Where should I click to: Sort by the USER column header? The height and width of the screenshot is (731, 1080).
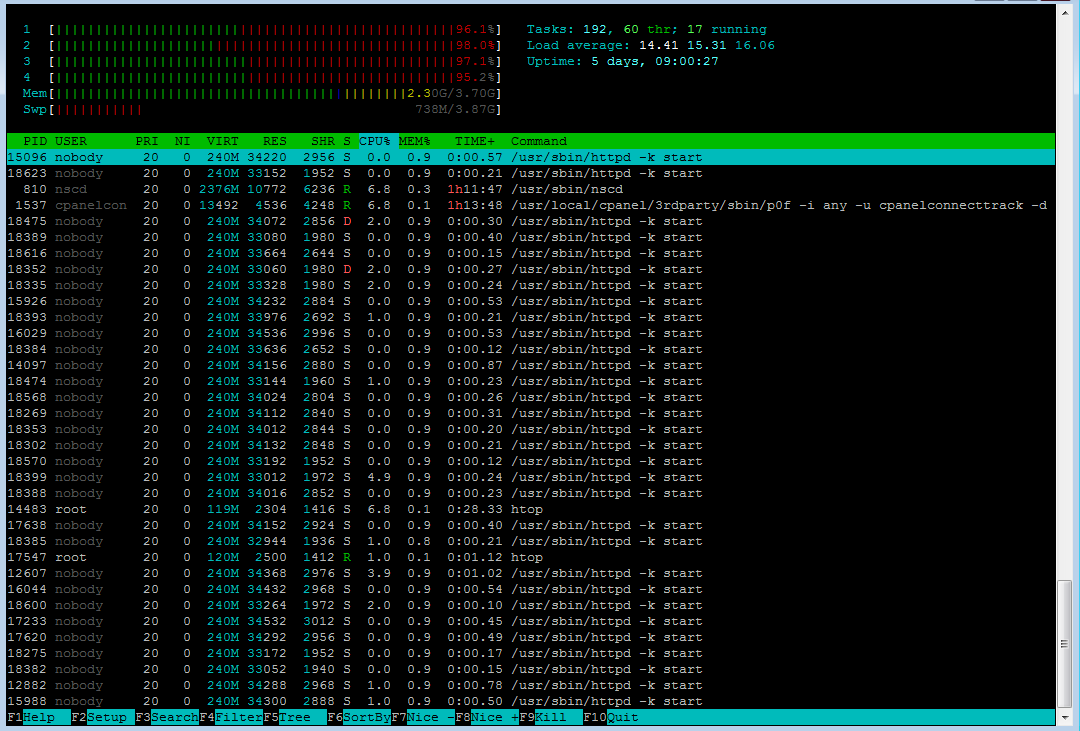71,141
